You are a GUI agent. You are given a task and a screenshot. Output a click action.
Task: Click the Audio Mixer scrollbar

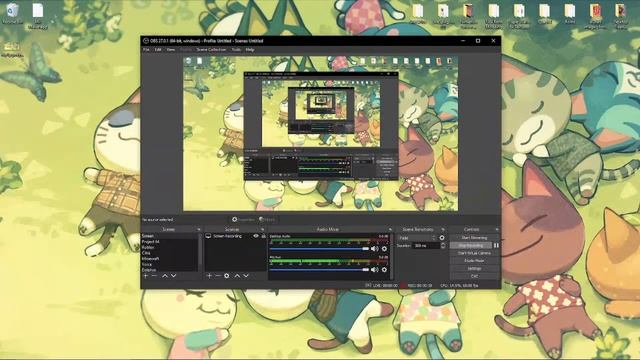click(391, 256)
